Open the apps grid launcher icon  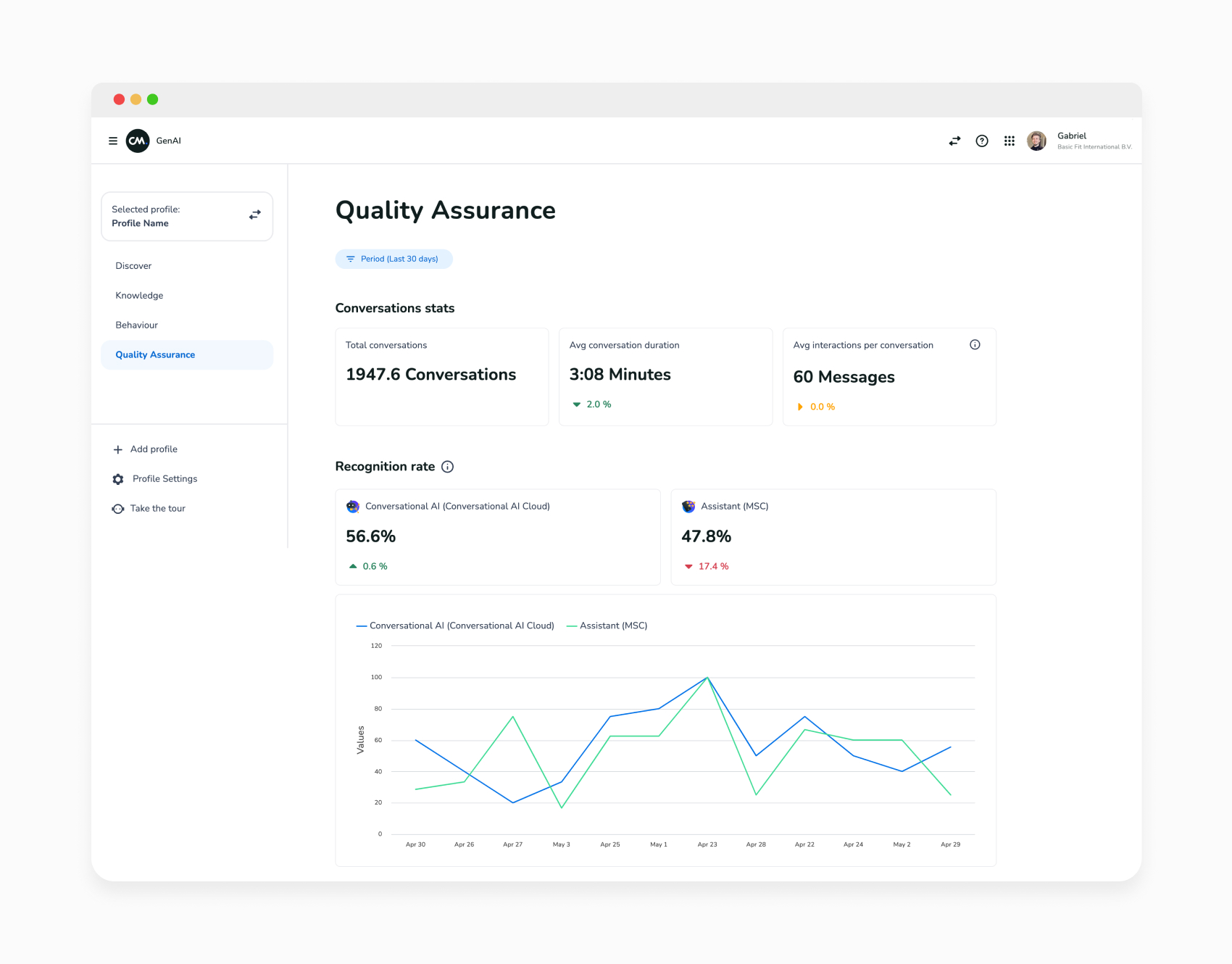(1010, 141)
